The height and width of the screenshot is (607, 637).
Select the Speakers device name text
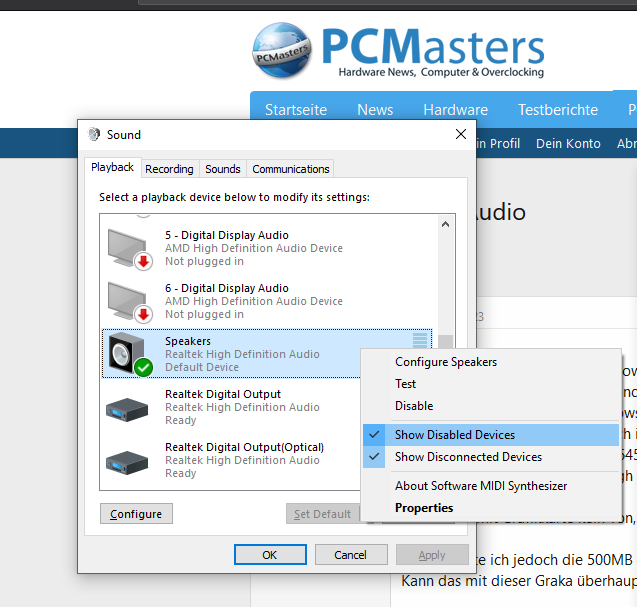coord(188,341)
